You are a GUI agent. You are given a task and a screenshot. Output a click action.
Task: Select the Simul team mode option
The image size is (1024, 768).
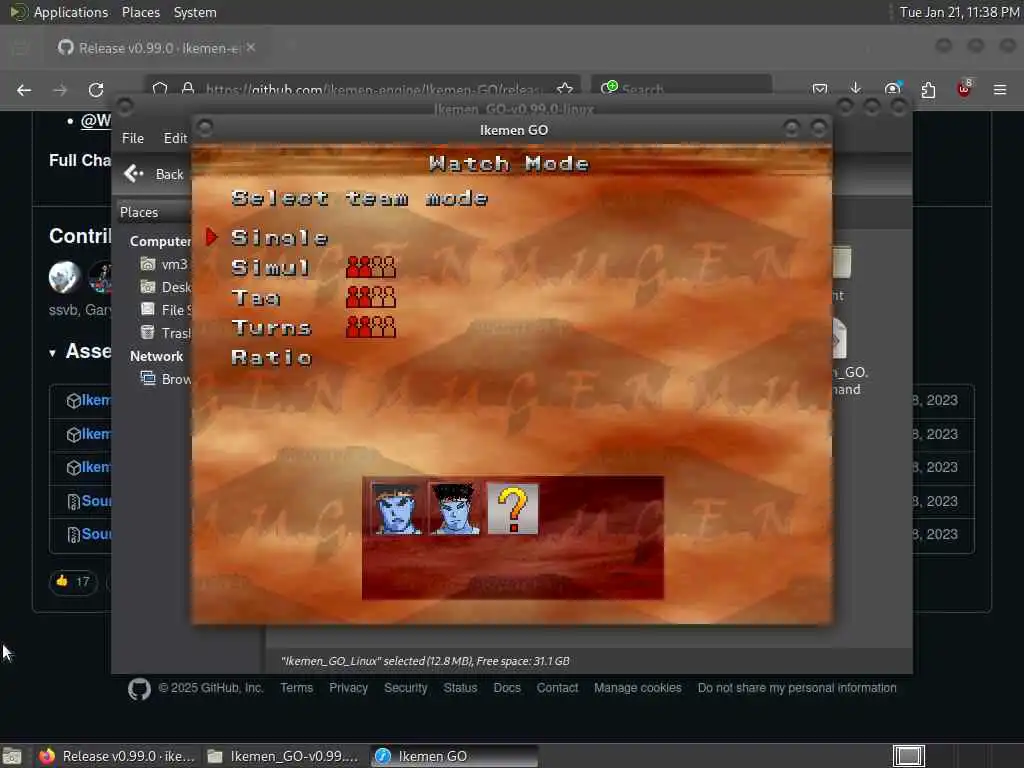[x=270, y=267]
